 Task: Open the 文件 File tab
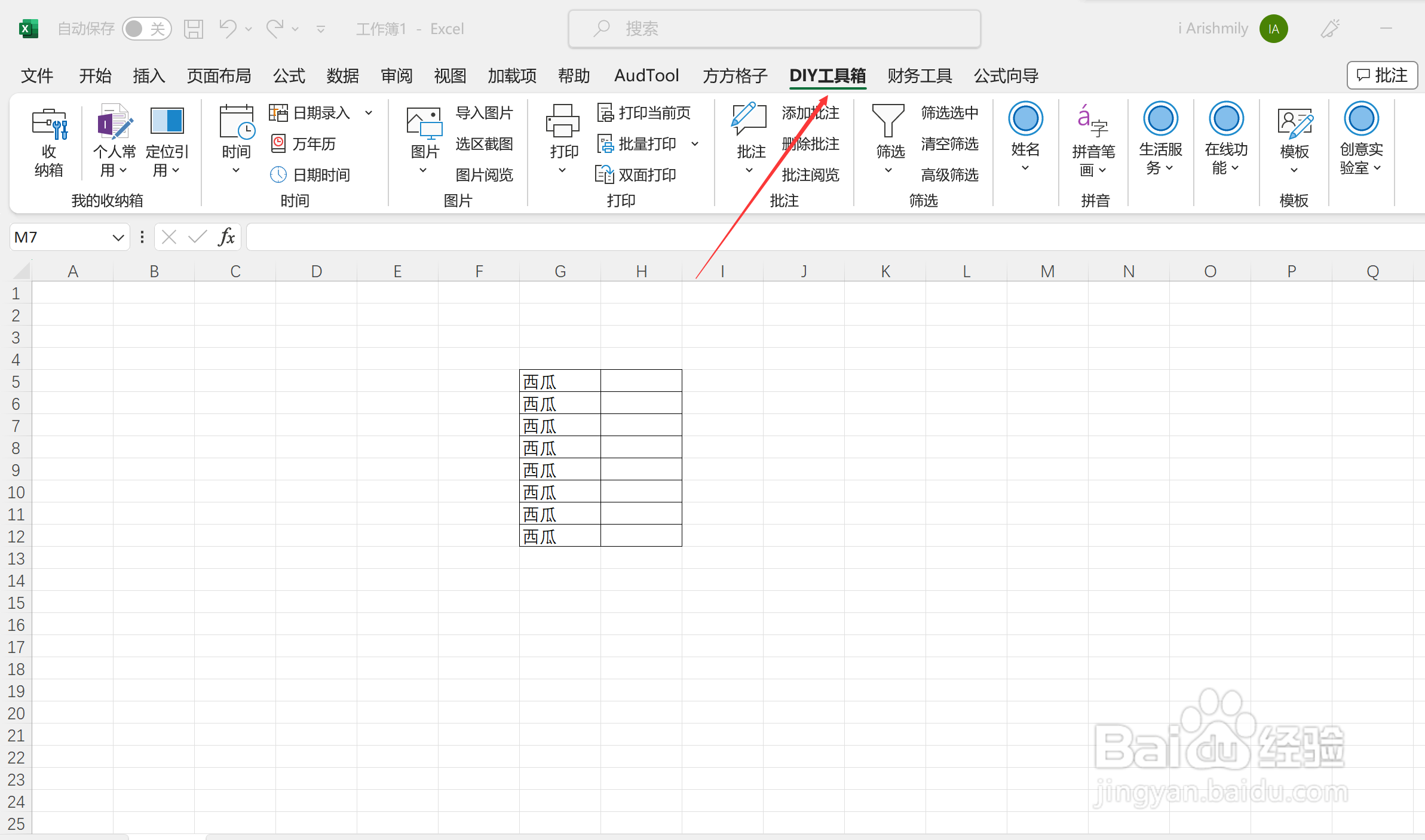point(37,76)
